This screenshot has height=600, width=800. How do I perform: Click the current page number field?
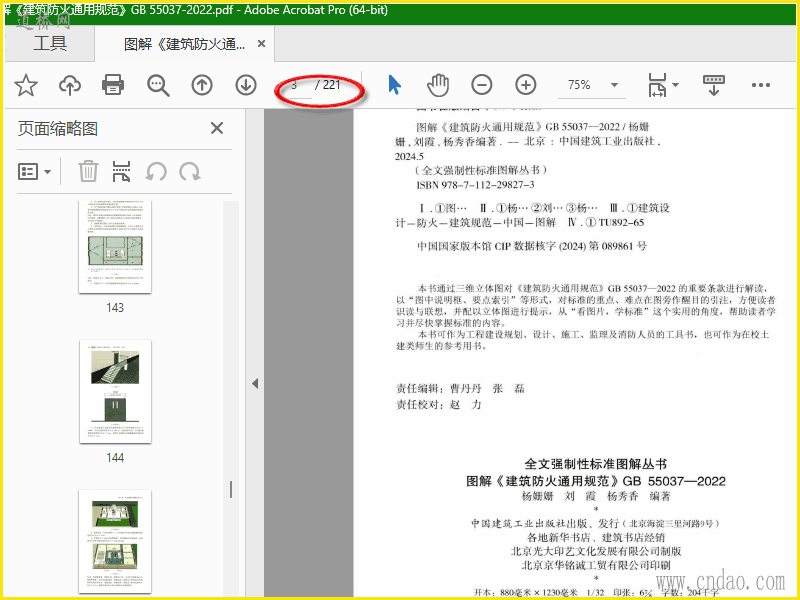pos(296,85)
